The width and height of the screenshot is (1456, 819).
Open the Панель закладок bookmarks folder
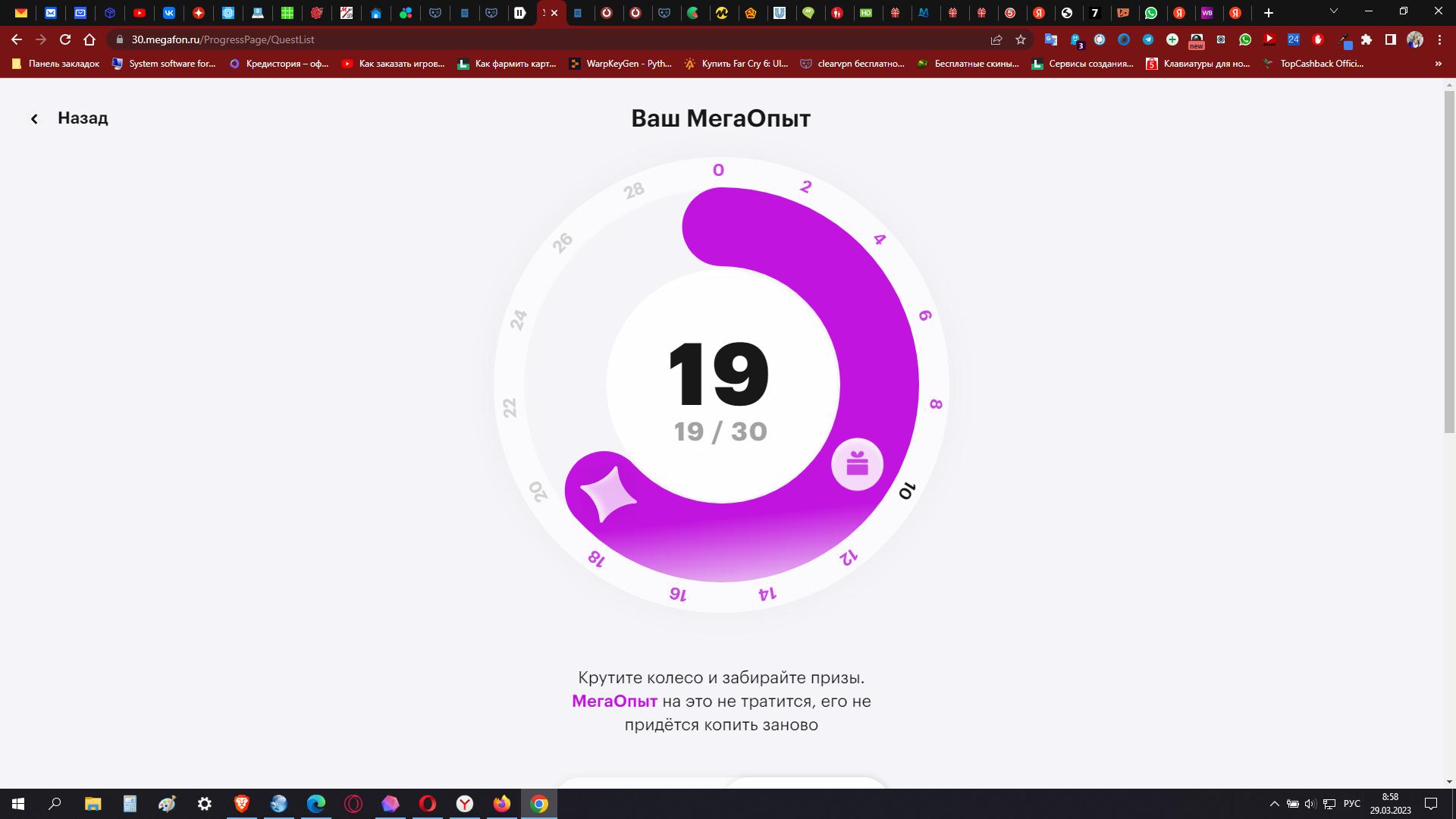pyautogui.click(x=56, y=64)
